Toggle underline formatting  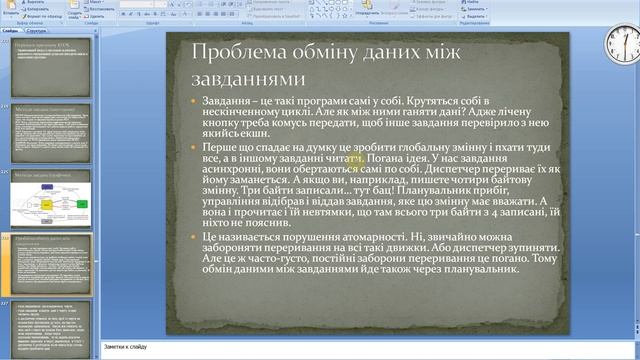139,14
